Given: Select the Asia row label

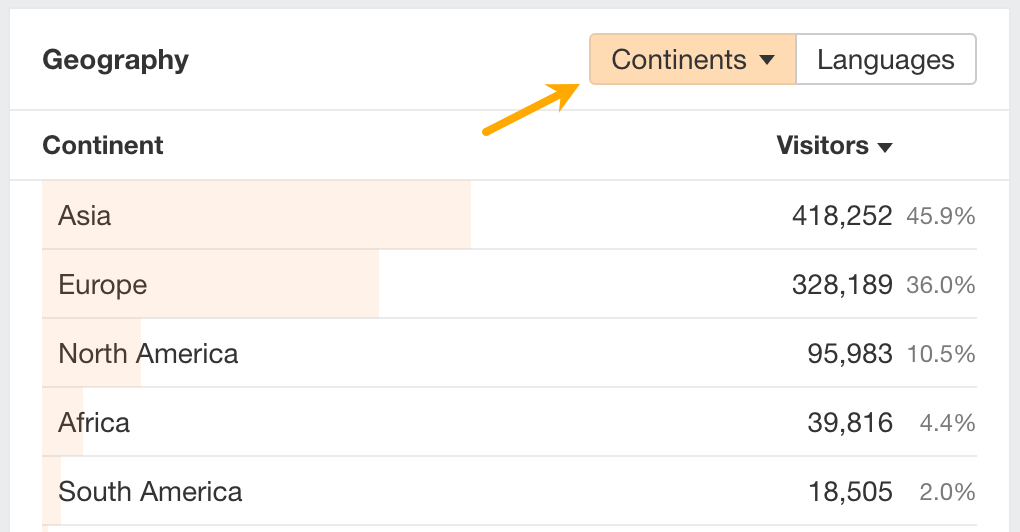Looking at the screenshot, I should tap(85, 216).
